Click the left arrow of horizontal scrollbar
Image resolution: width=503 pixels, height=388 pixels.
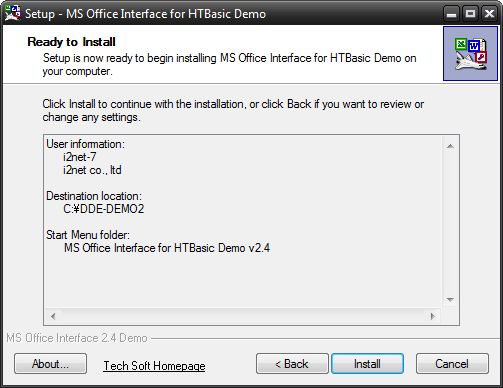point(53,316)
